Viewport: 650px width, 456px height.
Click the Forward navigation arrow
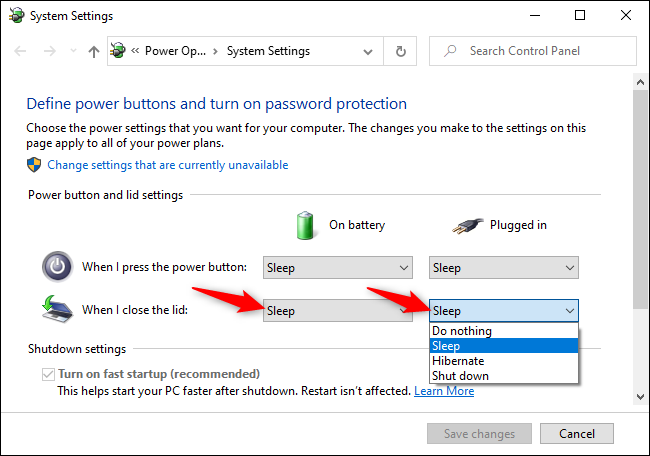point(47,51)
